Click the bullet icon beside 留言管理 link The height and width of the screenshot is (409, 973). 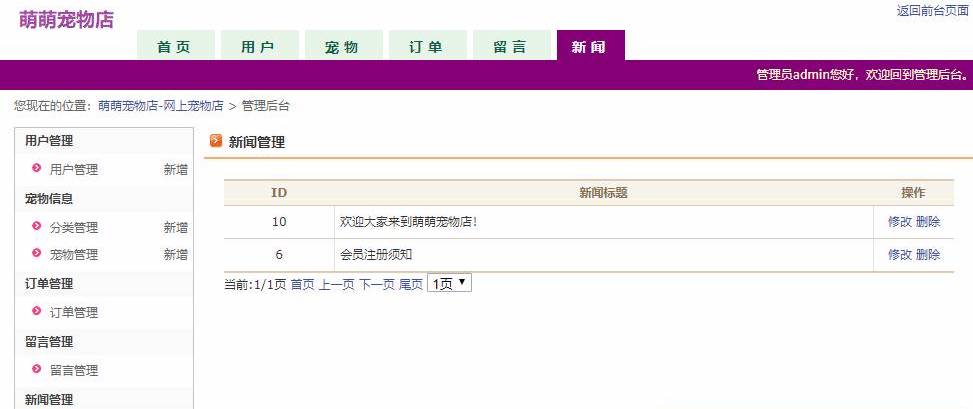click(x=37, y=370)
